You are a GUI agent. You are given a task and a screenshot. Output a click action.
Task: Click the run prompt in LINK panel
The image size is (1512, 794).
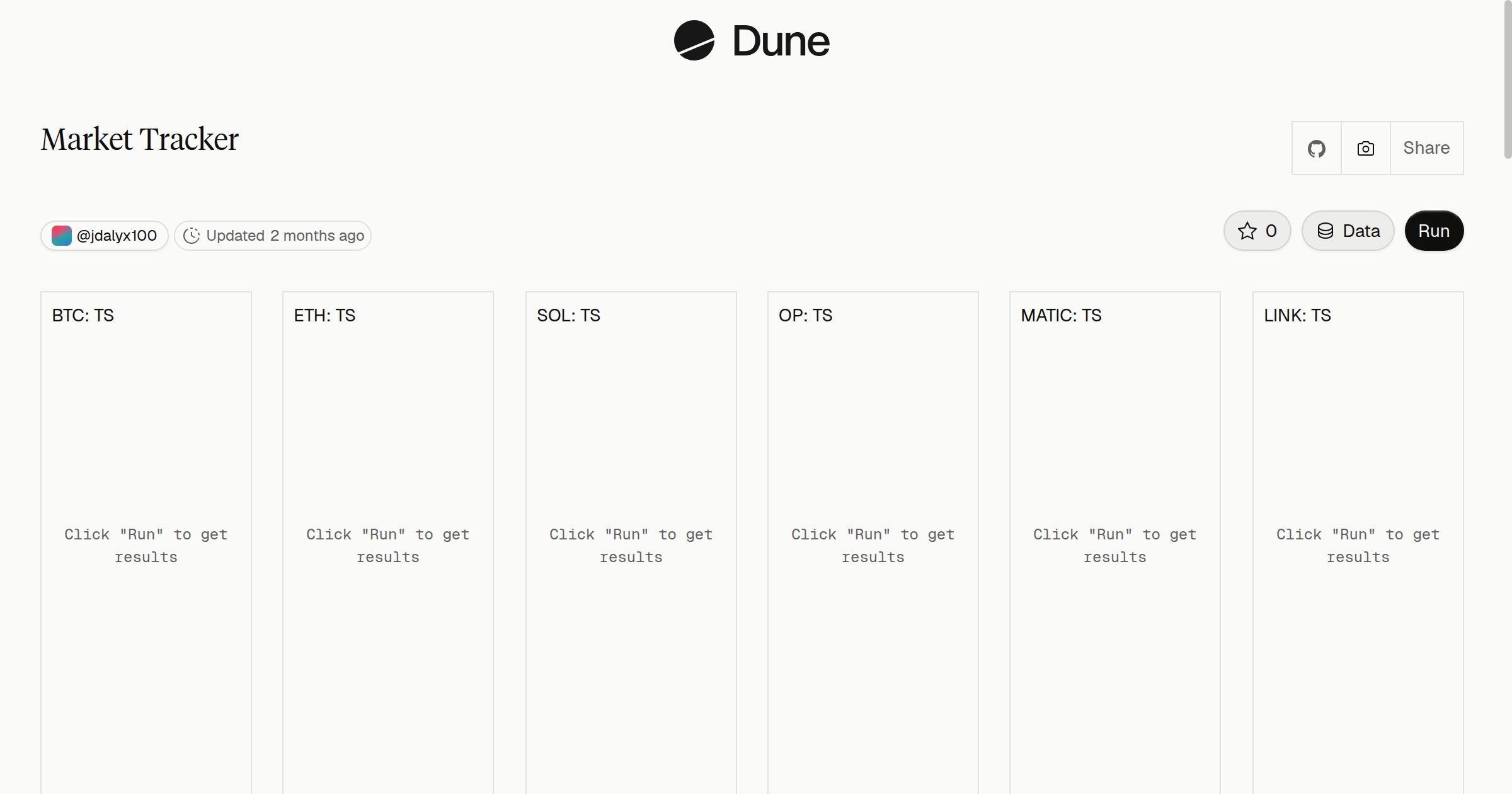pos(1358,546)
